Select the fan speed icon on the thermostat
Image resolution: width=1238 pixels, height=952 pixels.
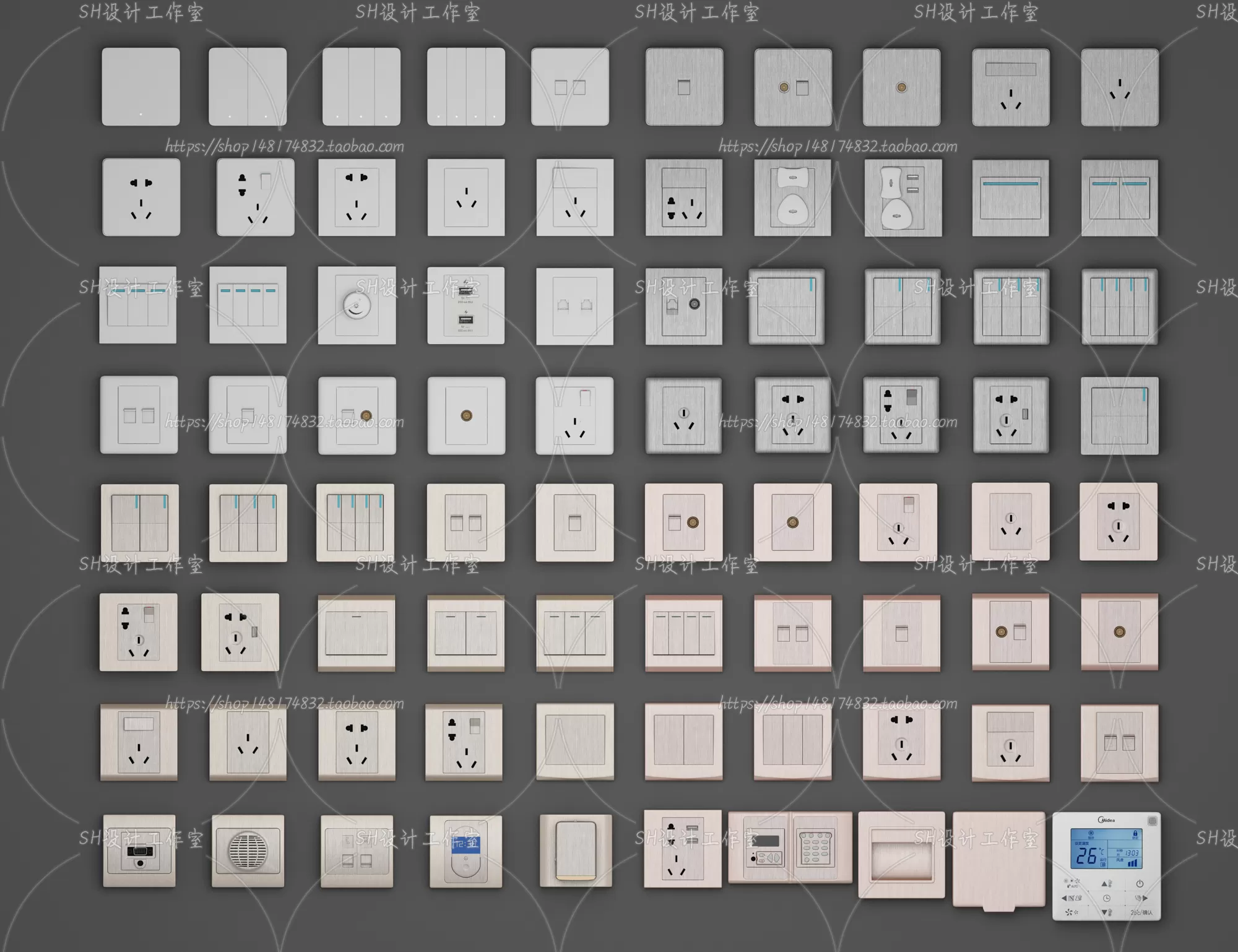pyautogui.click(x=1068, y=912)
